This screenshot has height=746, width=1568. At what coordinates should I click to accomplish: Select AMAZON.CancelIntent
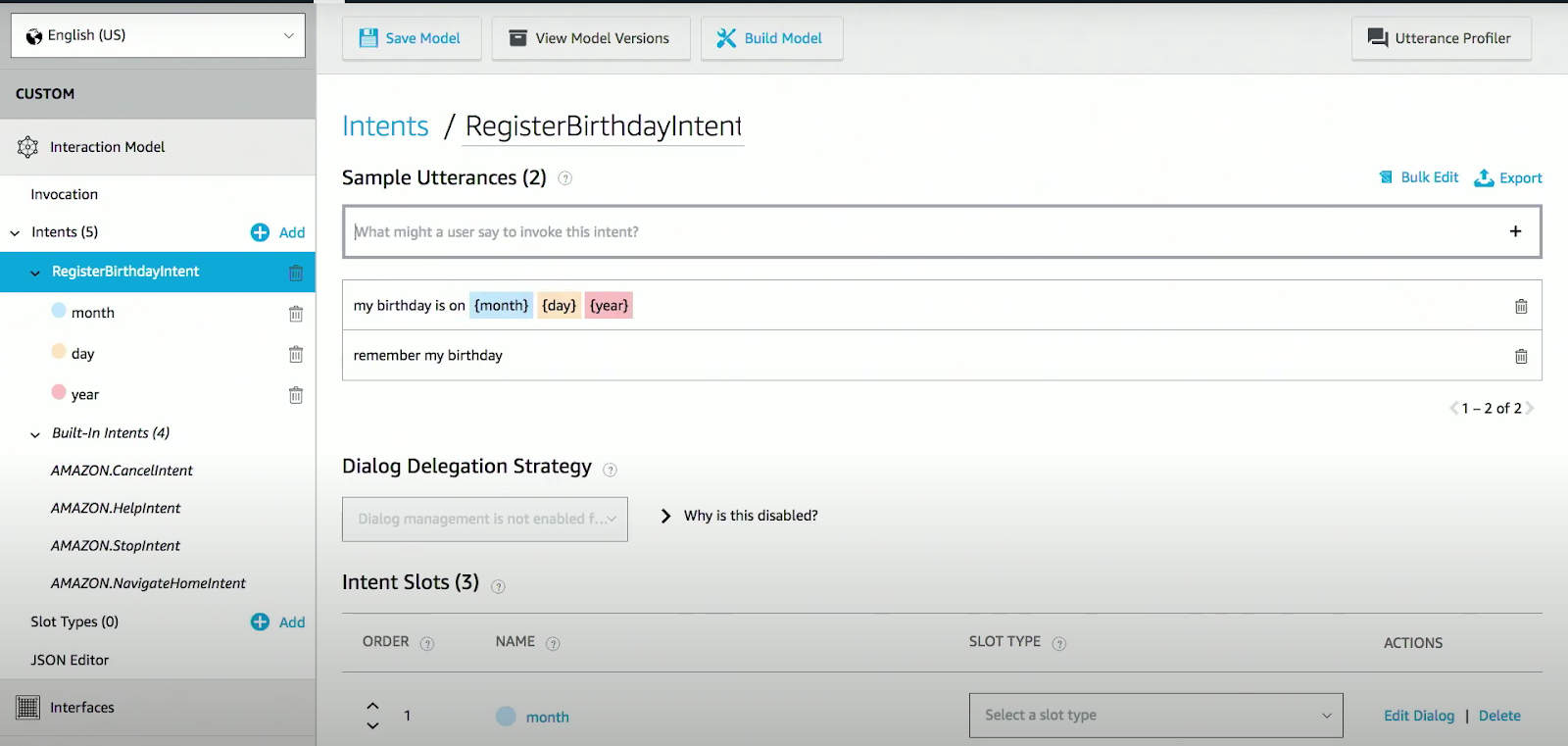click(x=122, y=471)
